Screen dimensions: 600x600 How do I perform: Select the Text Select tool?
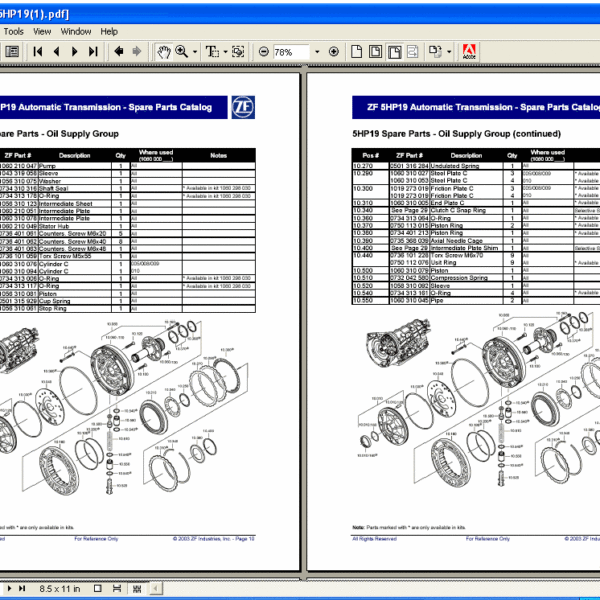click(212, 51)
